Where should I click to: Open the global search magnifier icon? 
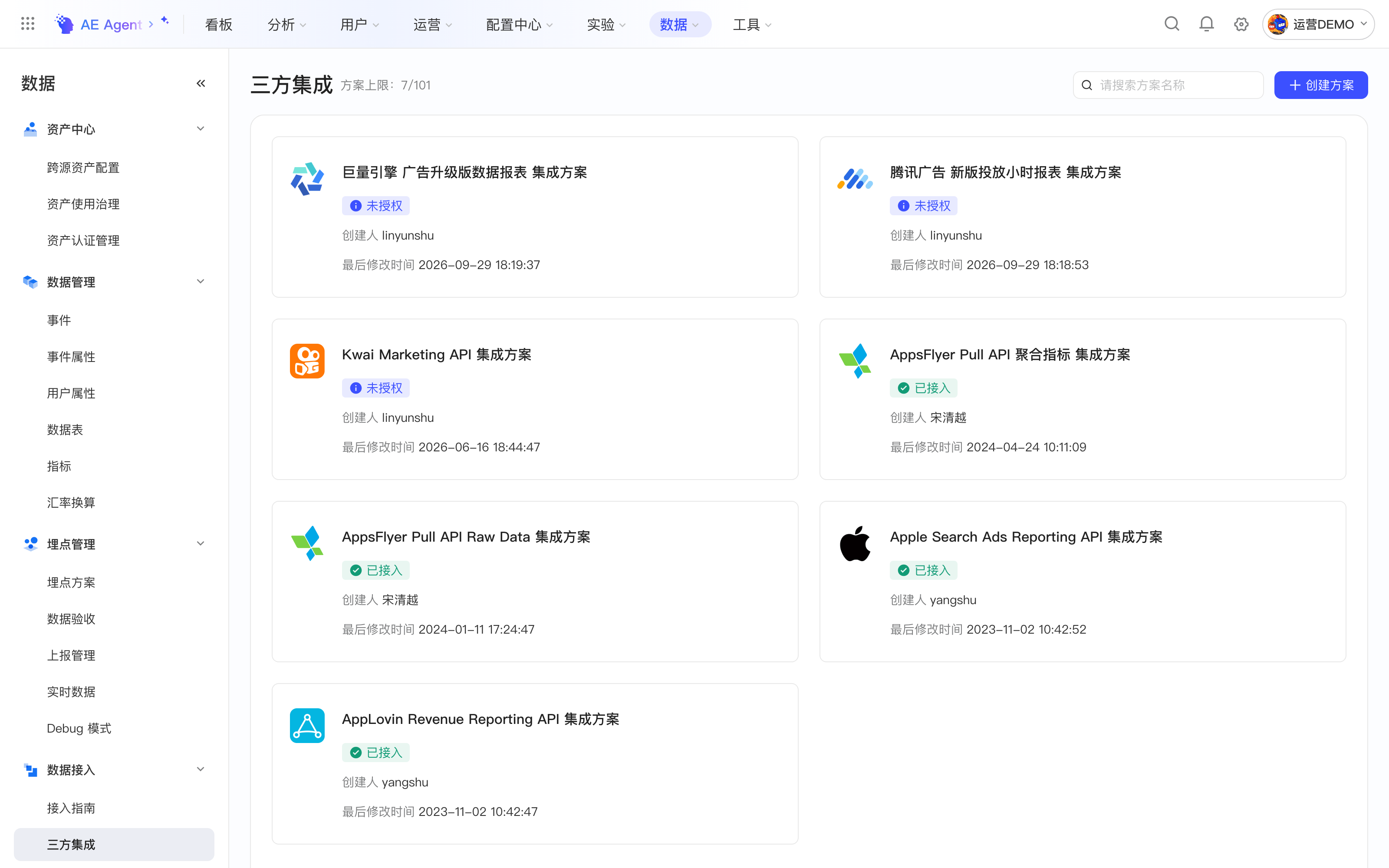point(1172,24)
